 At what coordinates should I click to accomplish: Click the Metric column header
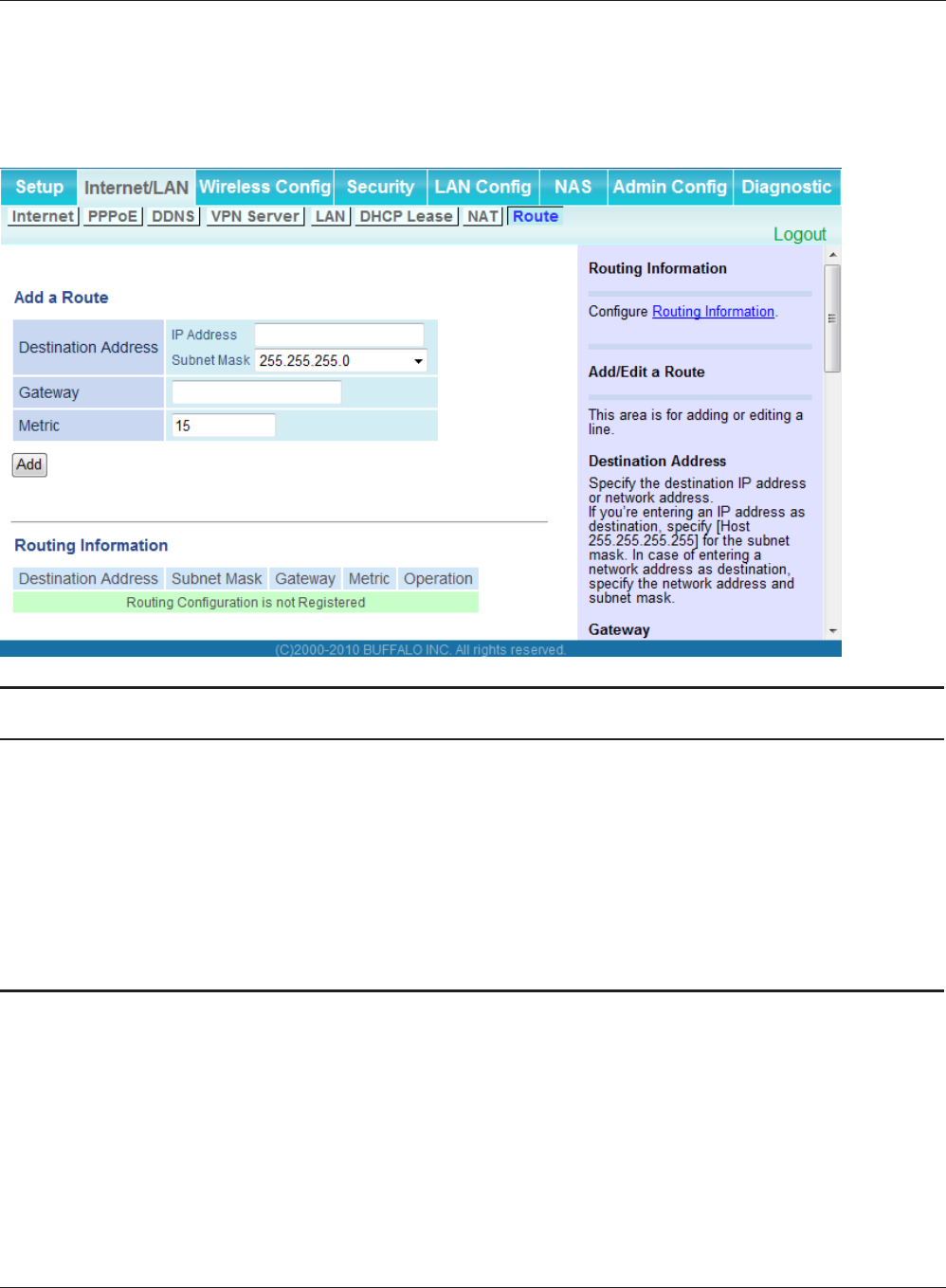tap(369, 578)
